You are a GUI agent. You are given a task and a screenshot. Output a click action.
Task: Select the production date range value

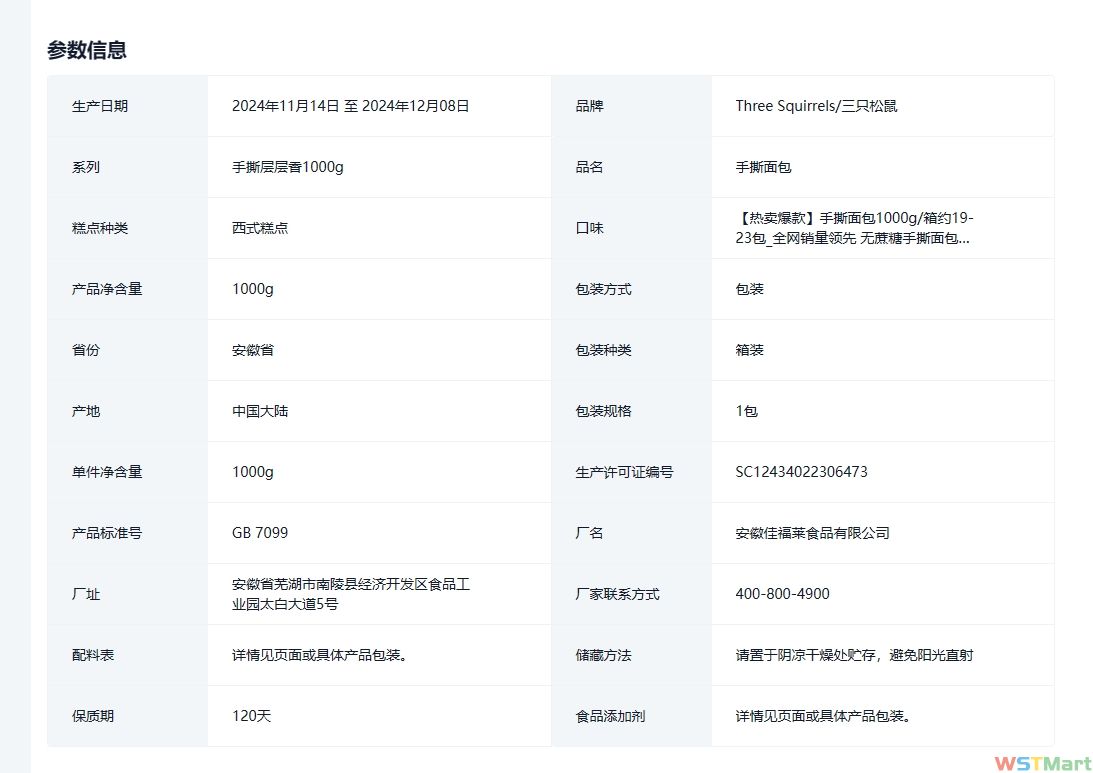350,106
